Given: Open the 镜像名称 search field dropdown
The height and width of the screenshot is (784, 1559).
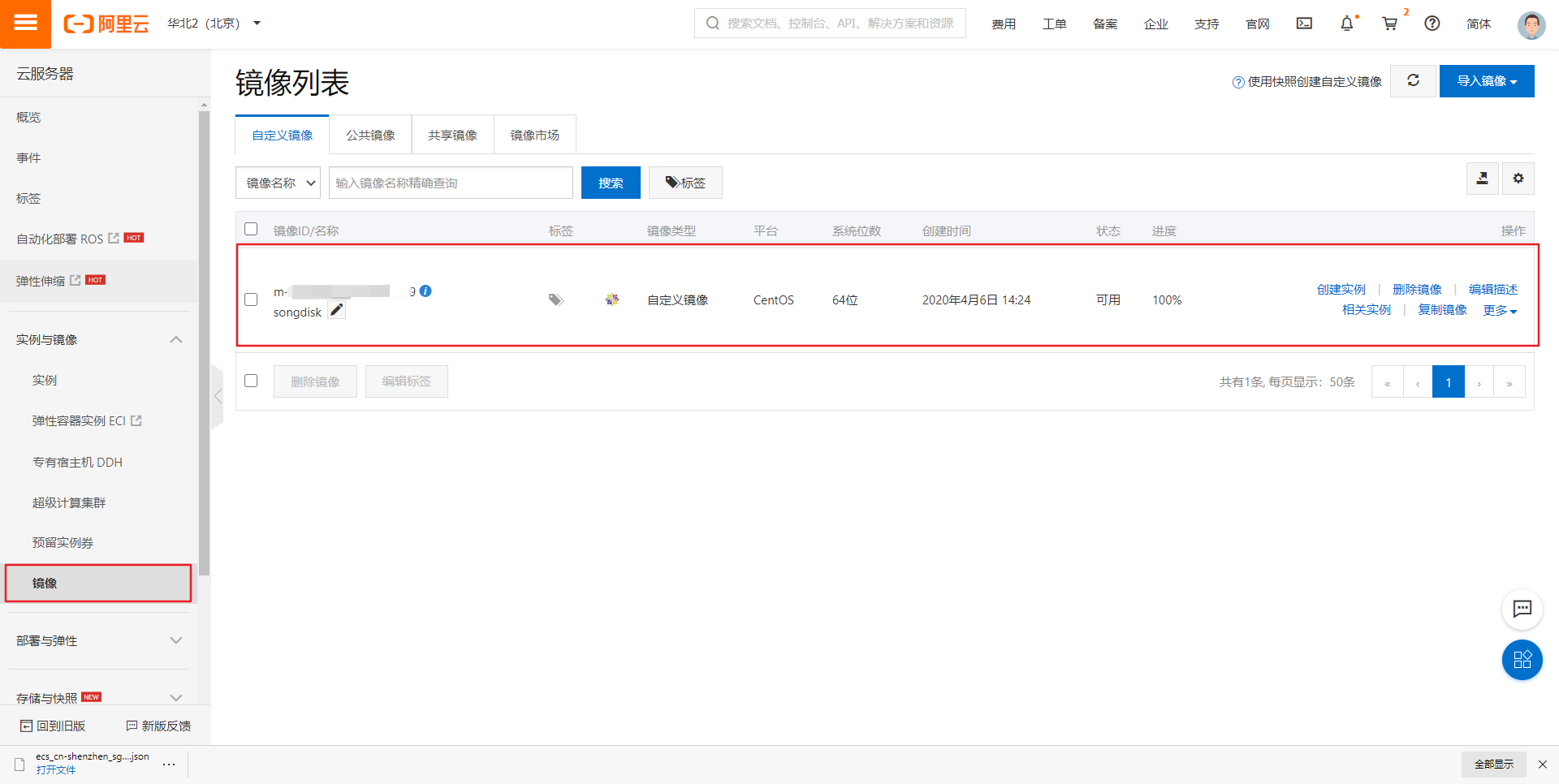Looking at the screenshot, I should click(x=278, y=183).
